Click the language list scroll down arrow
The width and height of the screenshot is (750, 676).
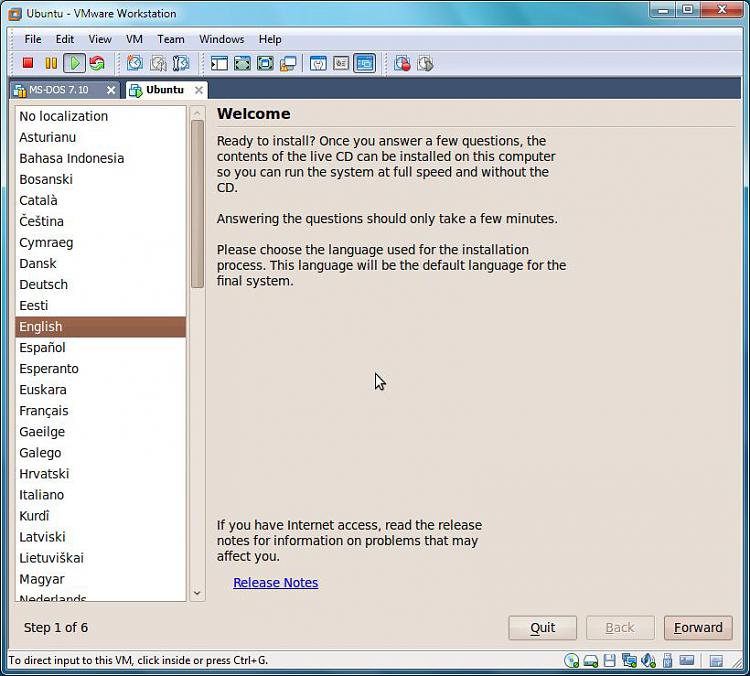click(x=197, y=593)
